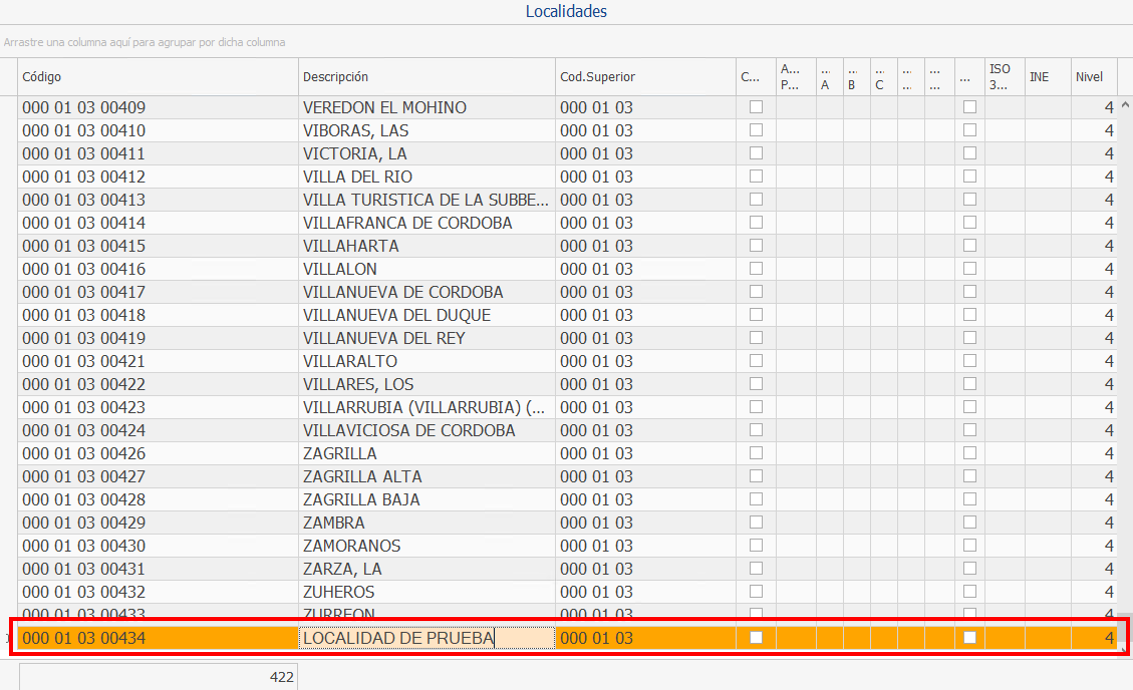1133x690 pixels.
Task: Click the ISO 3 column header
Action: pos(1003,77)
